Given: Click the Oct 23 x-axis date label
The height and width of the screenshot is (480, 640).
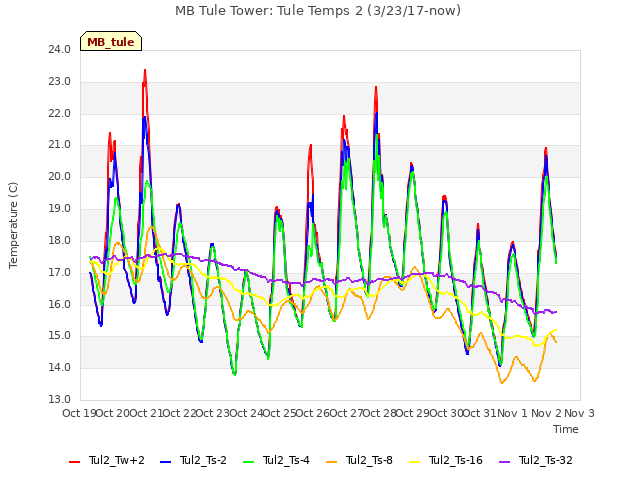Looking at the screenshot, I should [x=213, y=413].
